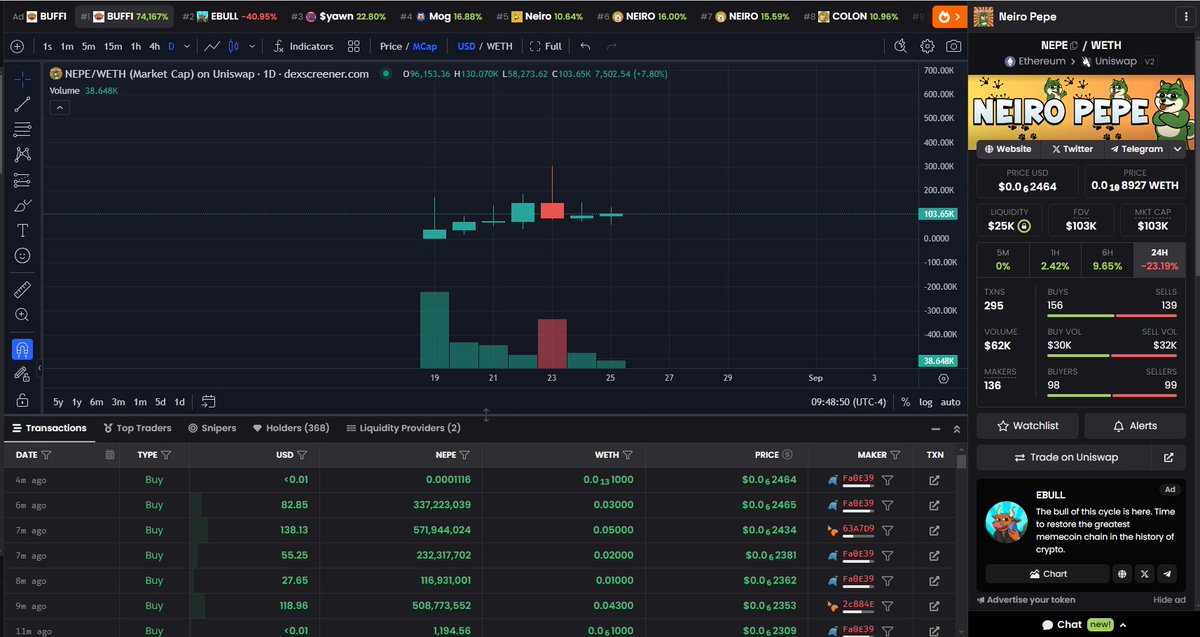Viewport: 1200px width, 637px height.
Task: Add a symbol to compare with plus icon
Action: pyautogui.click(x=17, y=46)
